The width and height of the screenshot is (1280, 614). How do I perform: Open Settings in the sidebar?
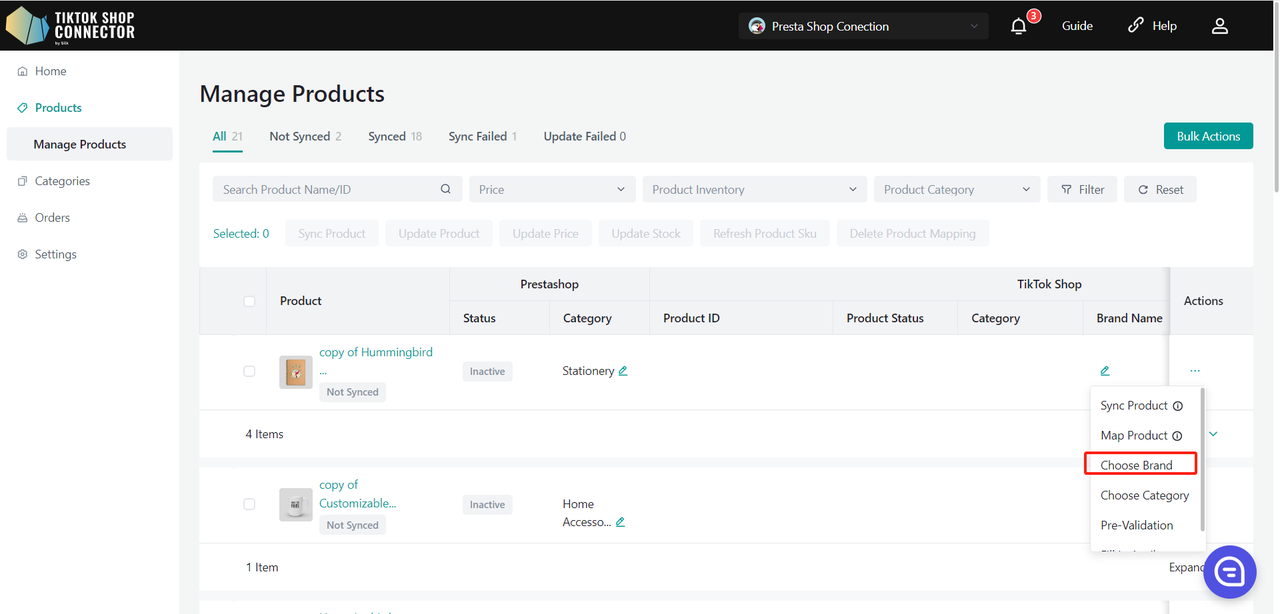click(x=56, y=254)
